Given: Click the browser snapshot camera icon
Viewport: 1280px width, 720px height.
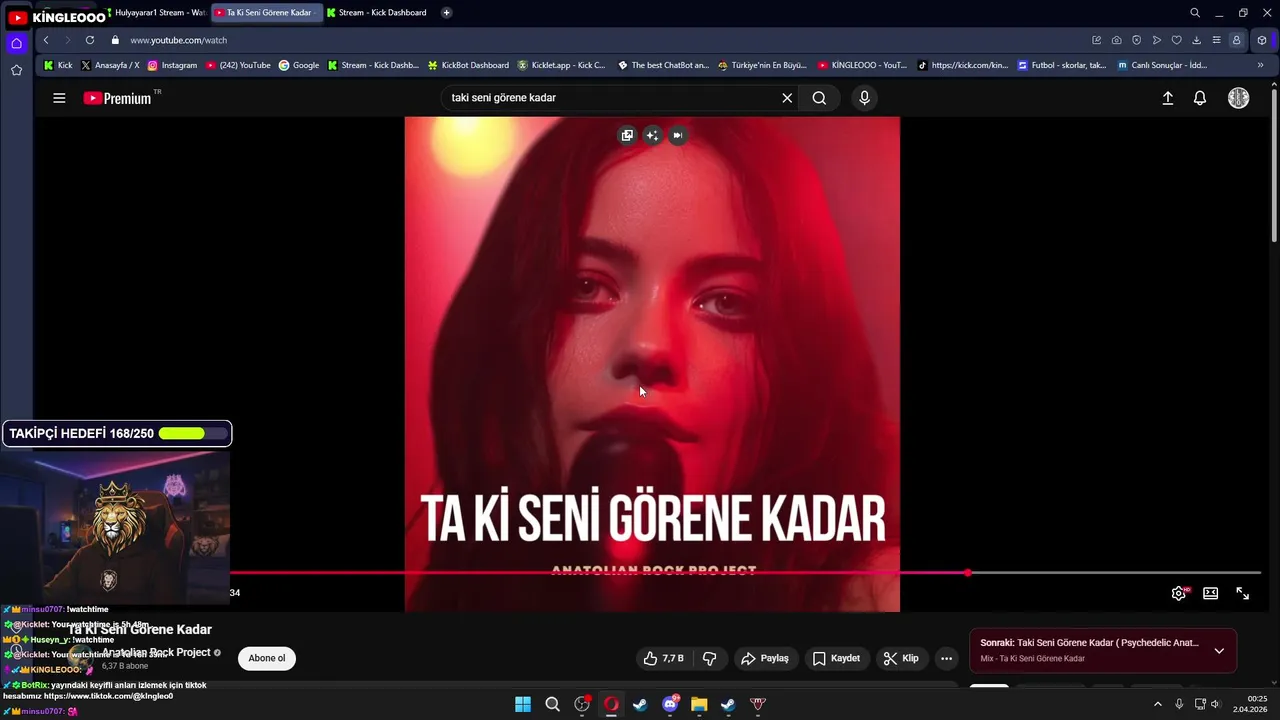Looking at the screenshot, I should pyautogui.click(x=1117, y=40).
